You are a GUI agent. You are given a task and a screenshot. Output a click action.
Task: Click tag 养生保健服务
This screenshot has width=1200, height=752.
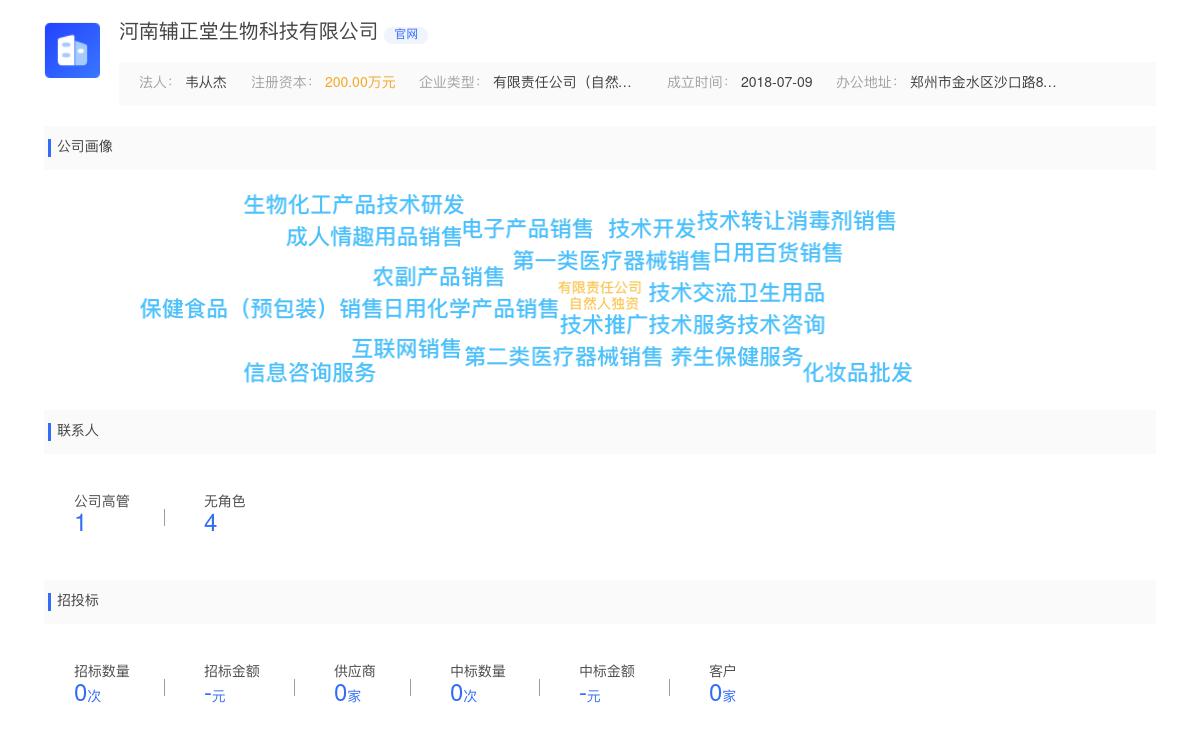pyautogui.click(x=737, y=357)
